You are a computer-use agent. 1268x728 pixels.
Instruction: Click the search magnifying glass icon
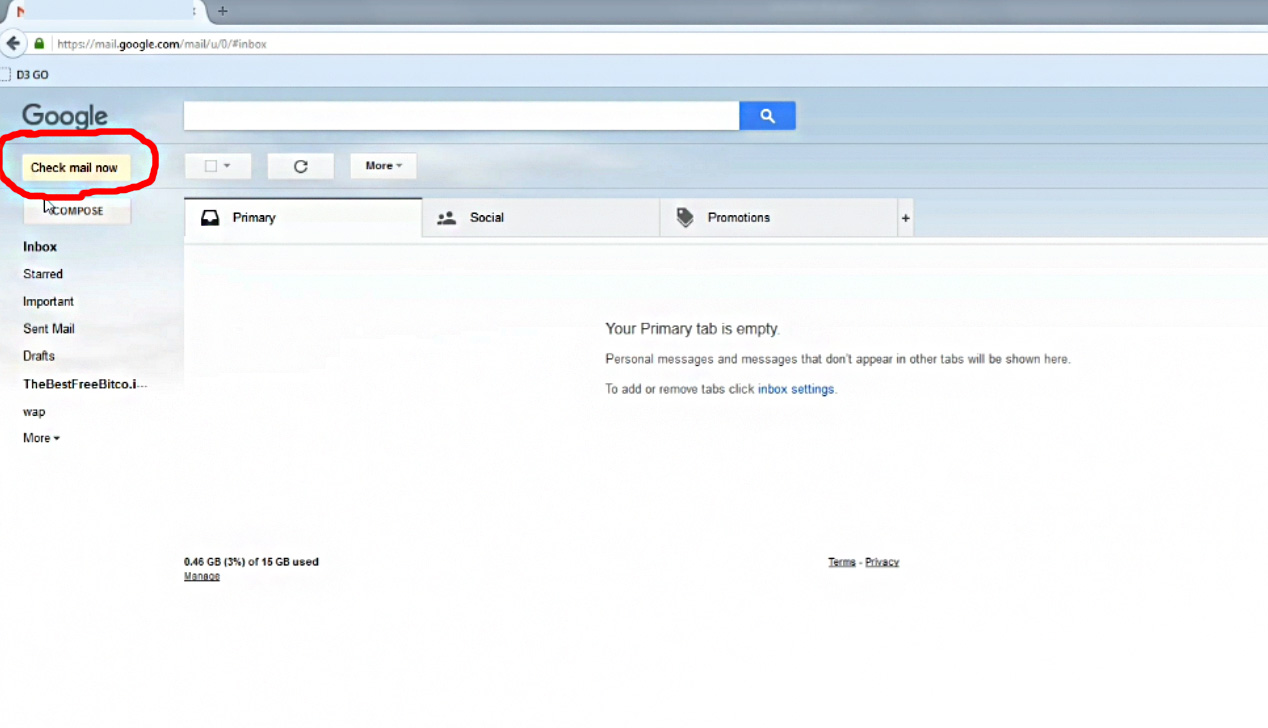(766, 115)
